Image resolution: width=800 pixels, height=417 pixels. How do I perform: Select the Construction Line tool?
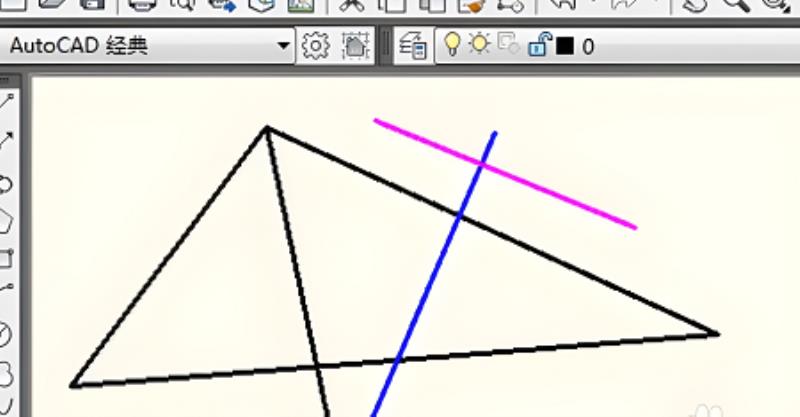tap(7, 139)
